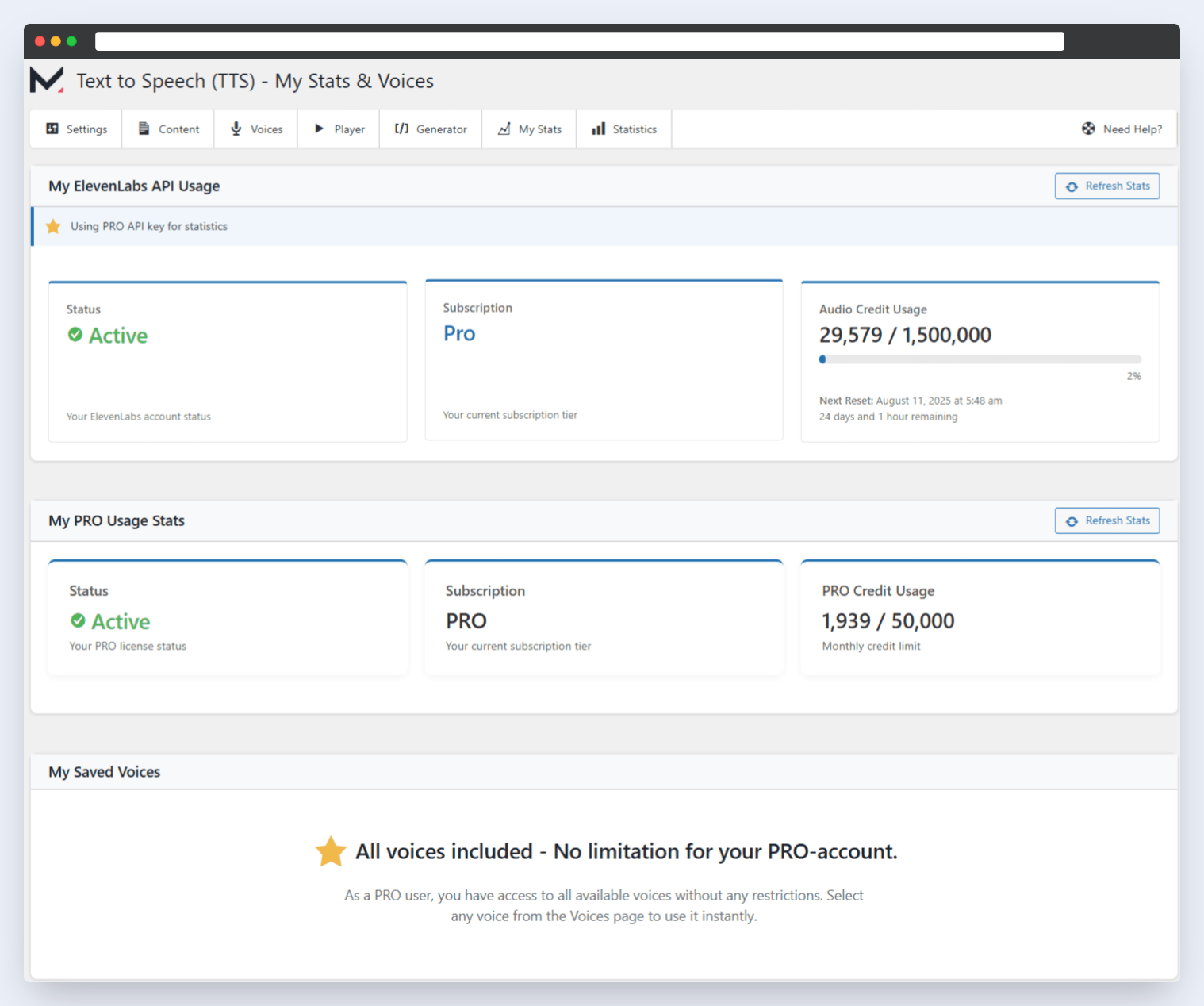Click the red close window dot
The image size is (1204, 1006).
pos(40,41)
